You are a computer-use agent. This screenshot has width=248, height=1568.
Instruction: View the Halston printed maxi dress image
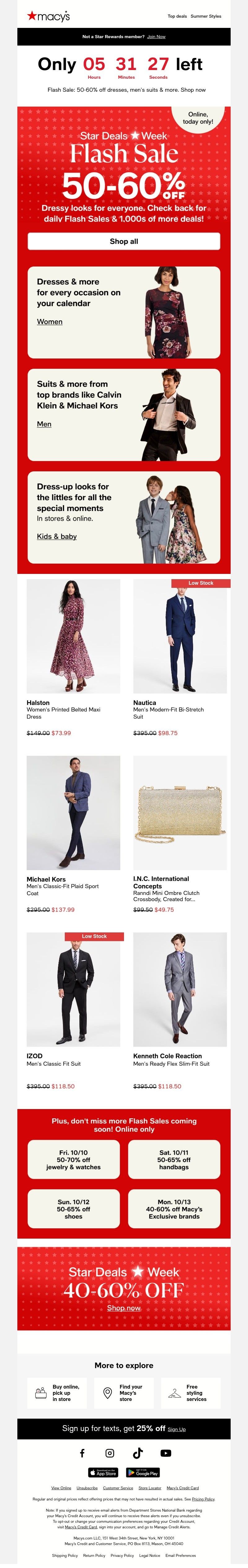click(x=73, y=636)
